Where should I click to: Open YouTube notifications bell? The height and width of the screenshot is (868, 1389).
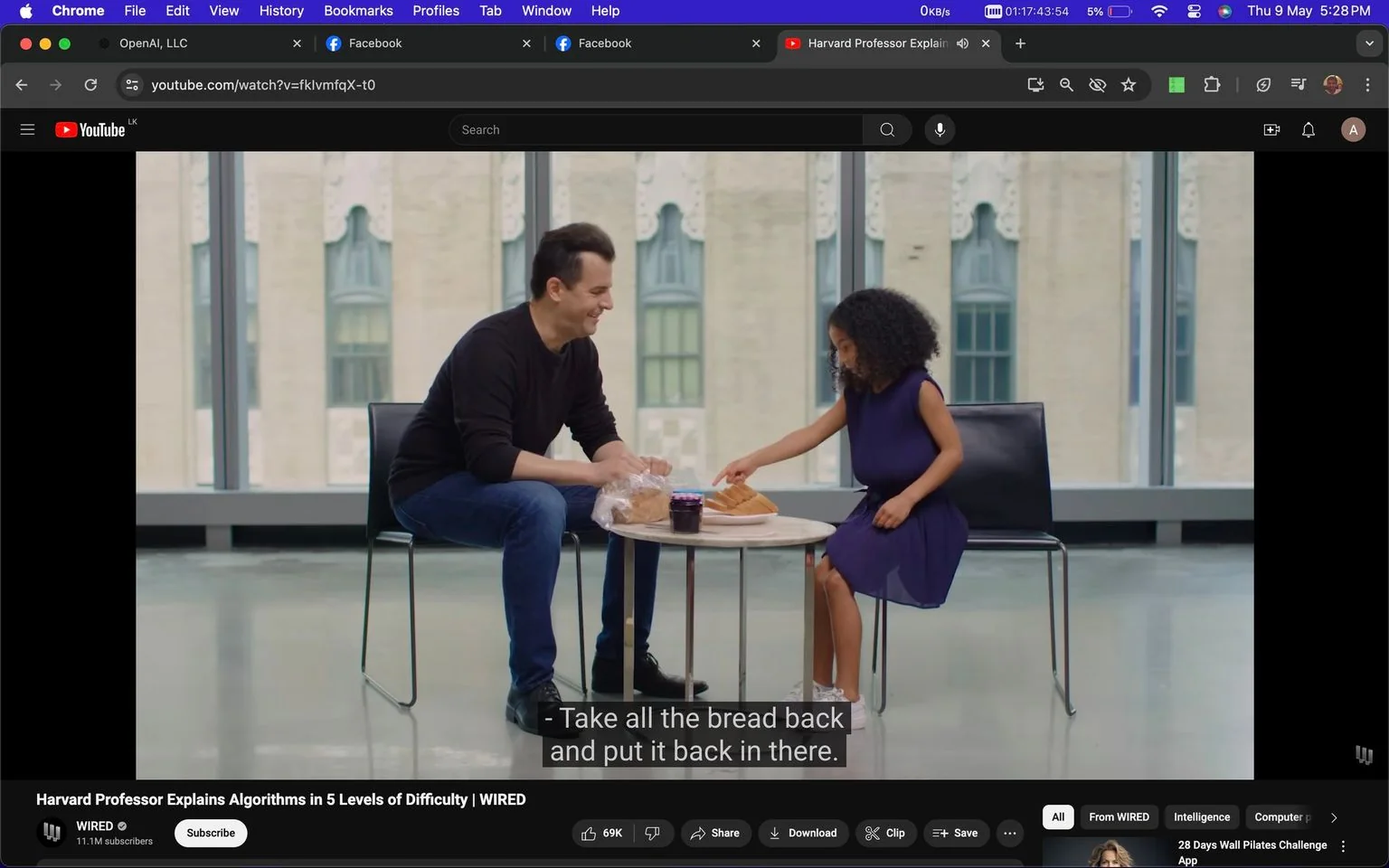[x=1309, y=130]
